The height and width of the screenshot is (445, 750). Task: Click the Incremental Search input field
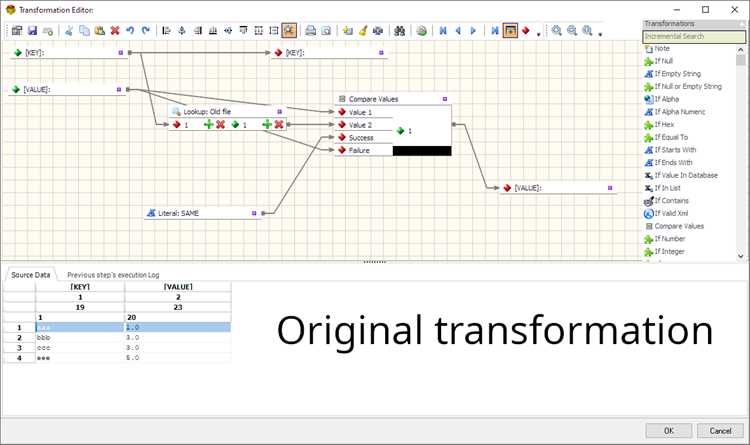tap(694, 36)
